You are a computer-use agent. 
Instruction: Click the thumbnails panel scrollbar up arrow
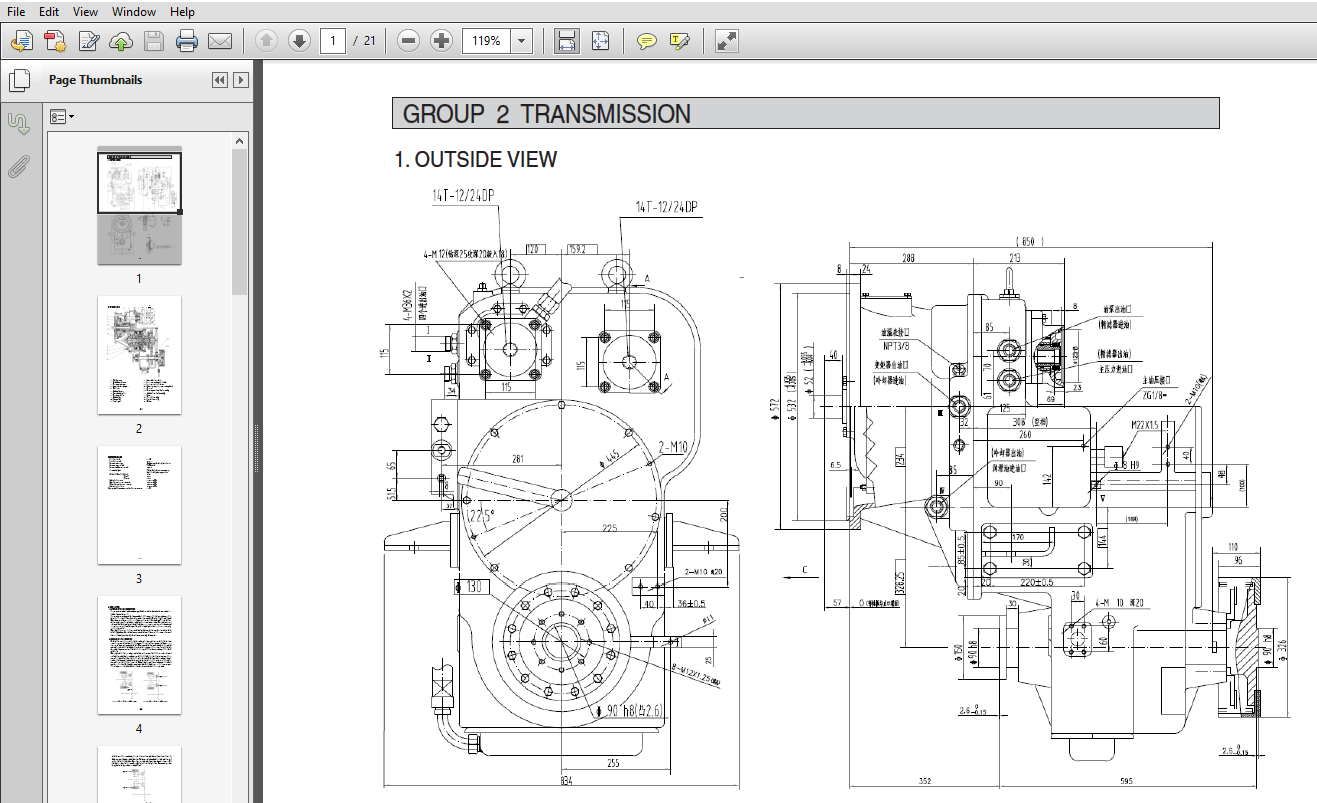(240, 142)
